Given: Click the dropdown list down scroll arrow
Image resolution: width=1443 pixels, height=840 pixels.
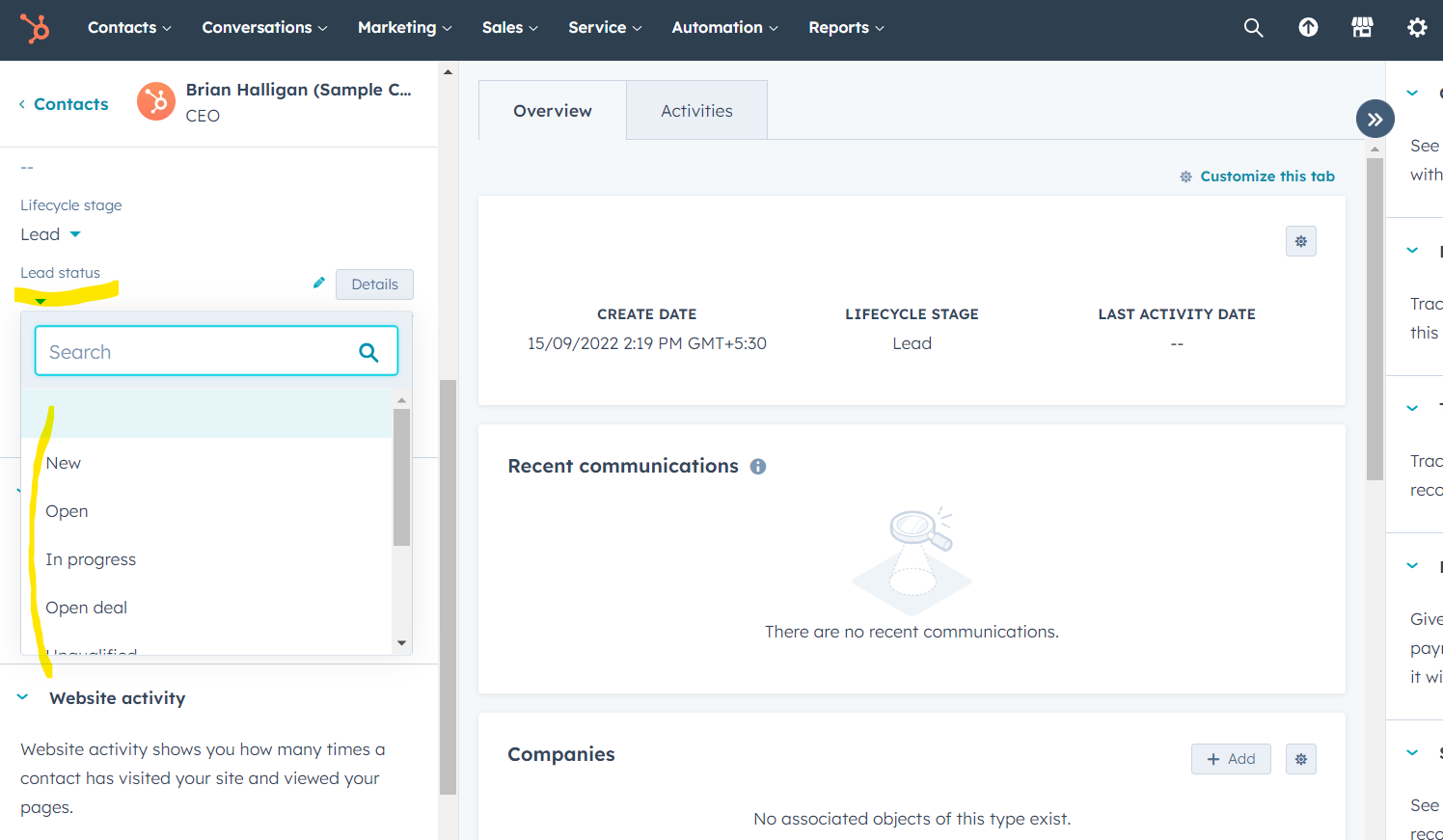Looking at the screenshot, I should (x=401, y=643).
